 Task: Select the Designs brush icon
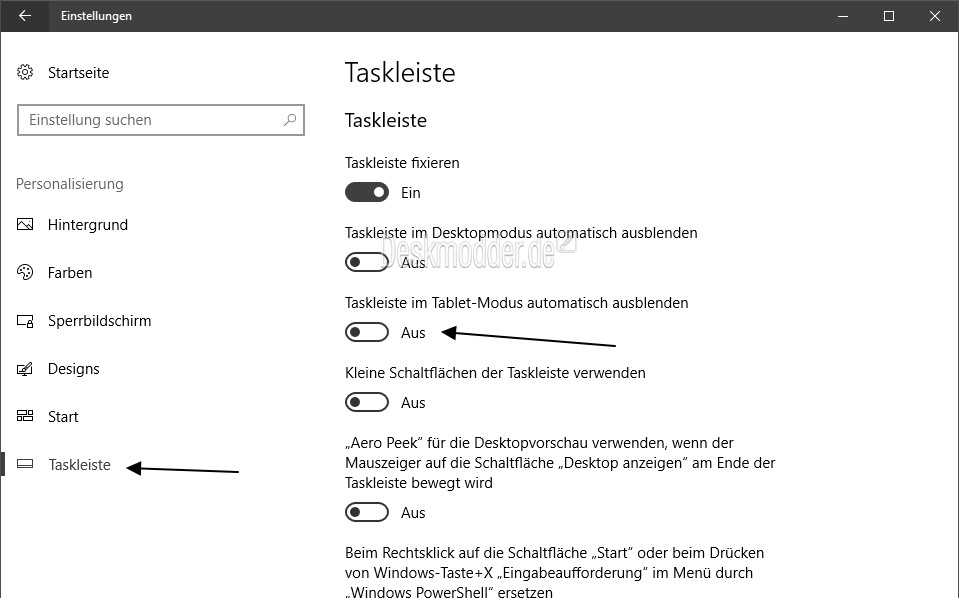pyautogui.click(x=25, y=369)
